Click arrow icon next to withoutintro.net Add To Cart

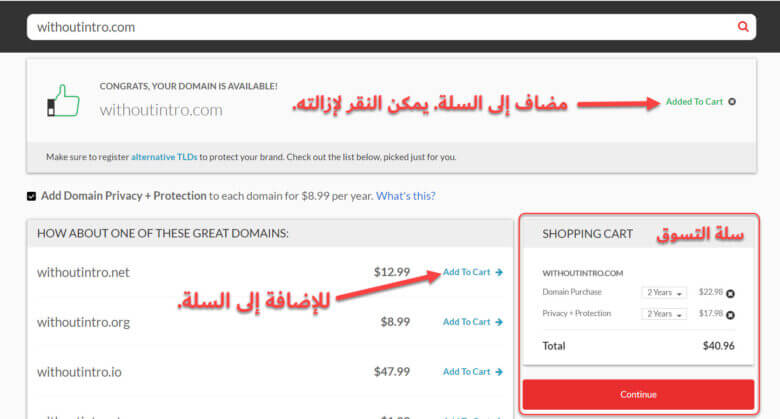[499, 272]
